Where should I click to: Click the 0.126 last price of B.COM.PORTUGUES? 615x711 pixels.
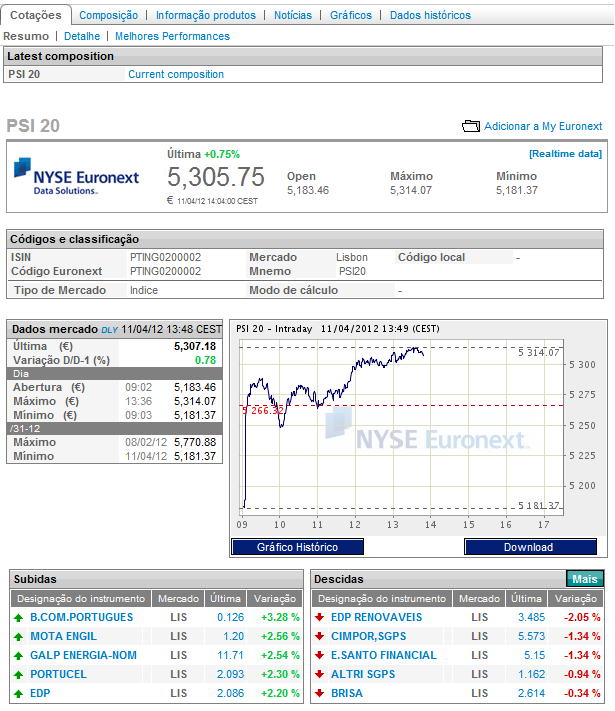230,617
